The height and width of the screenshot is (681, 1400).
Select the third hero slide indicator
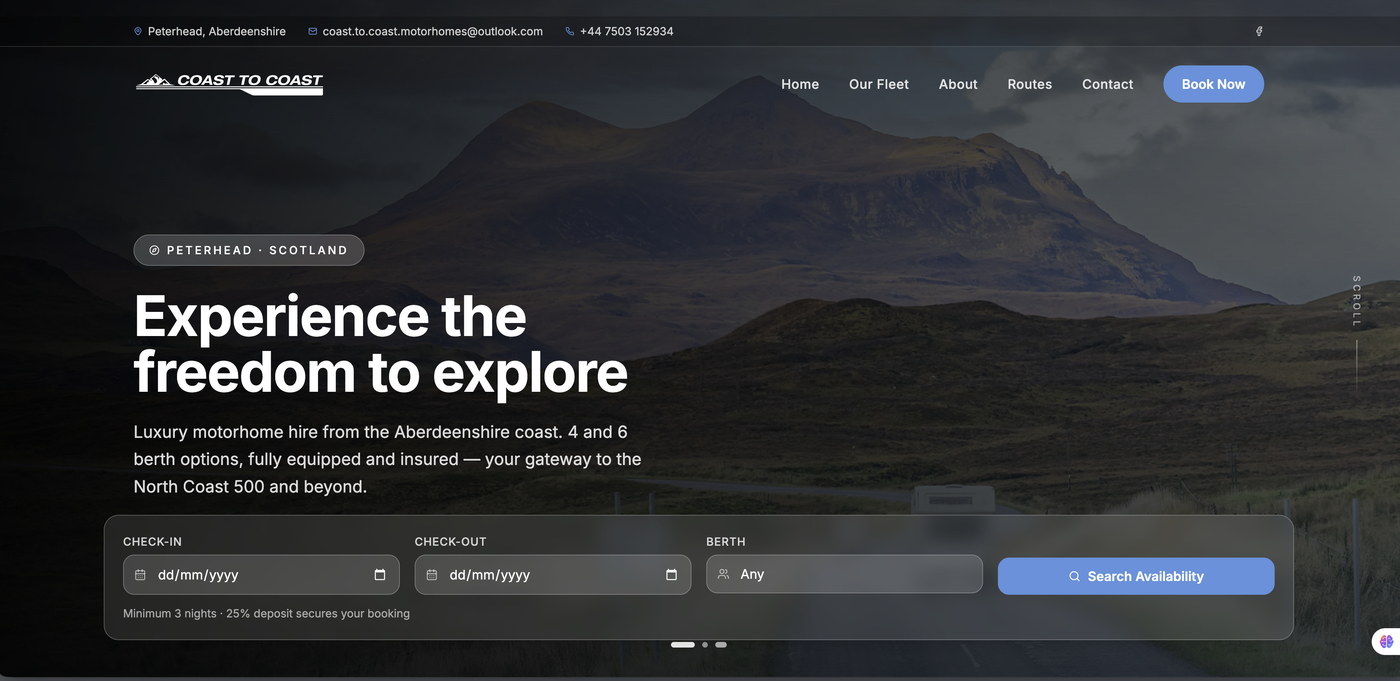pyautogui.click(x=721, y=645)
